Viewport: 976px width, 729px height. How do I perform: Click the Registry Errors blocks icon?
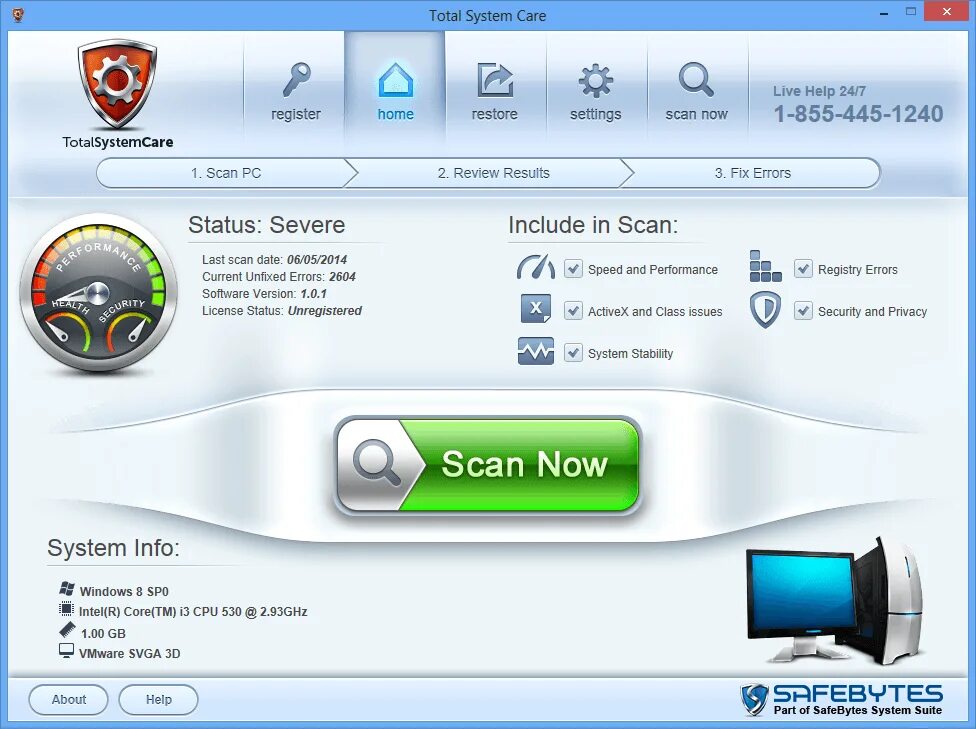tap(765, 266)
